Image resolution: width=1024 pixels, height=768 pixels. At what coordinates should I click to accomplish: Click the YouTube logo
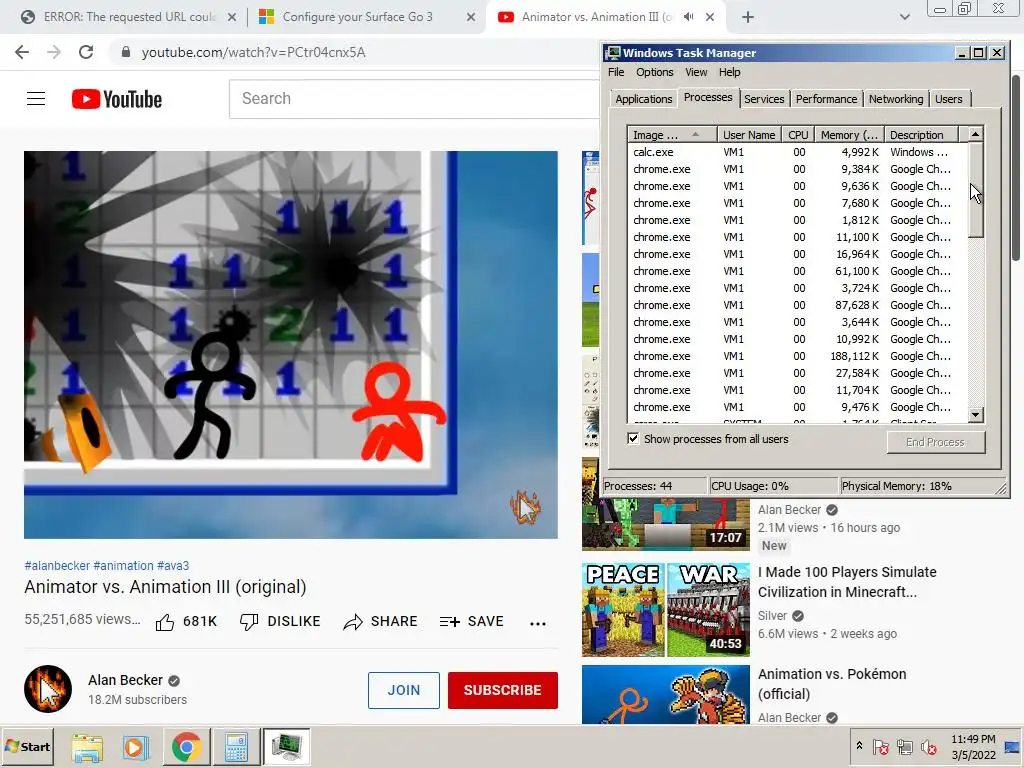coord(117,99)
